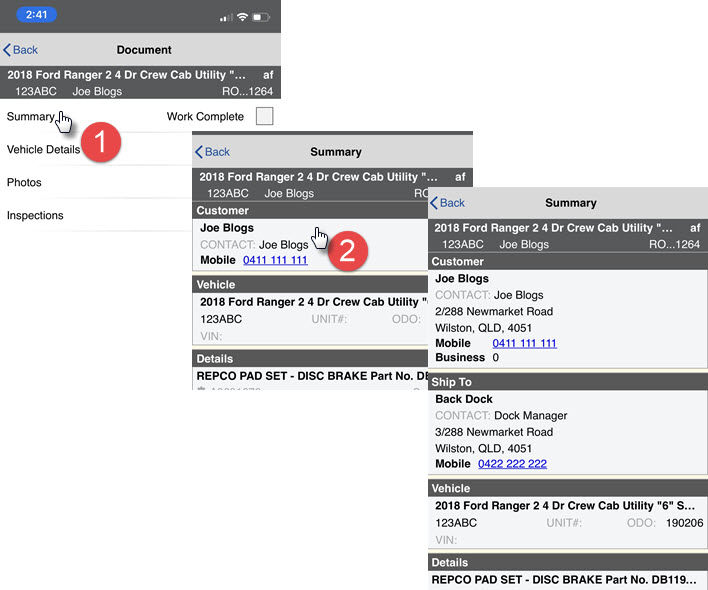Tap the battery status icon
The width and height of the screenshot is (708, 590).
(x=261, y=17)
